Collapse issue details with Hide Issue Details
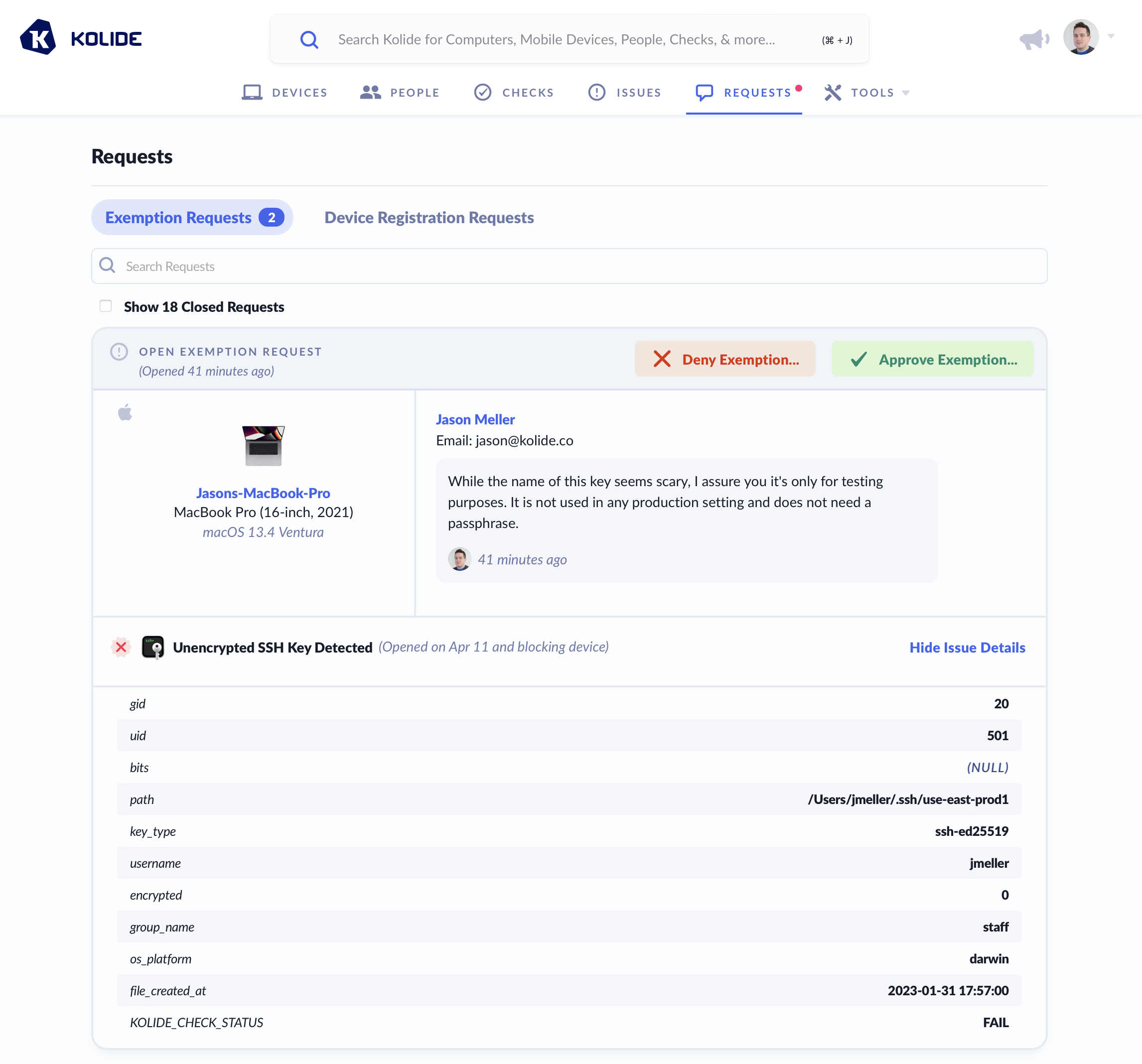Screen dimensions: 1142x1064 (x=967, y=647)
